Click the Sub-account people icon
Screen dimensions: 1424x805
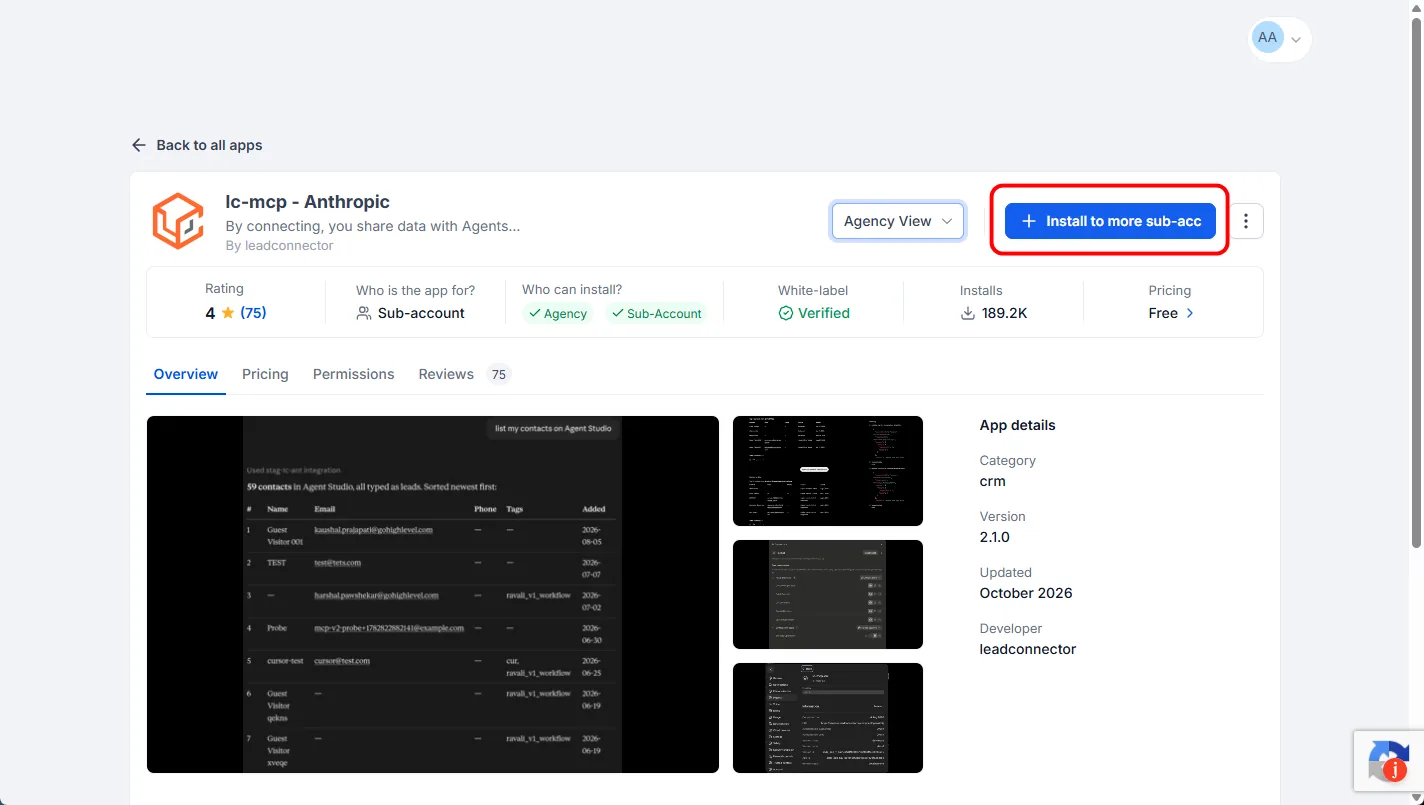click(364, 313)
